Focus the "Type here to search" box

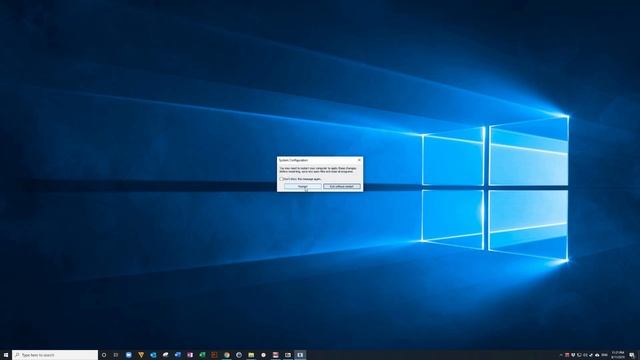(x=55, y=355)
